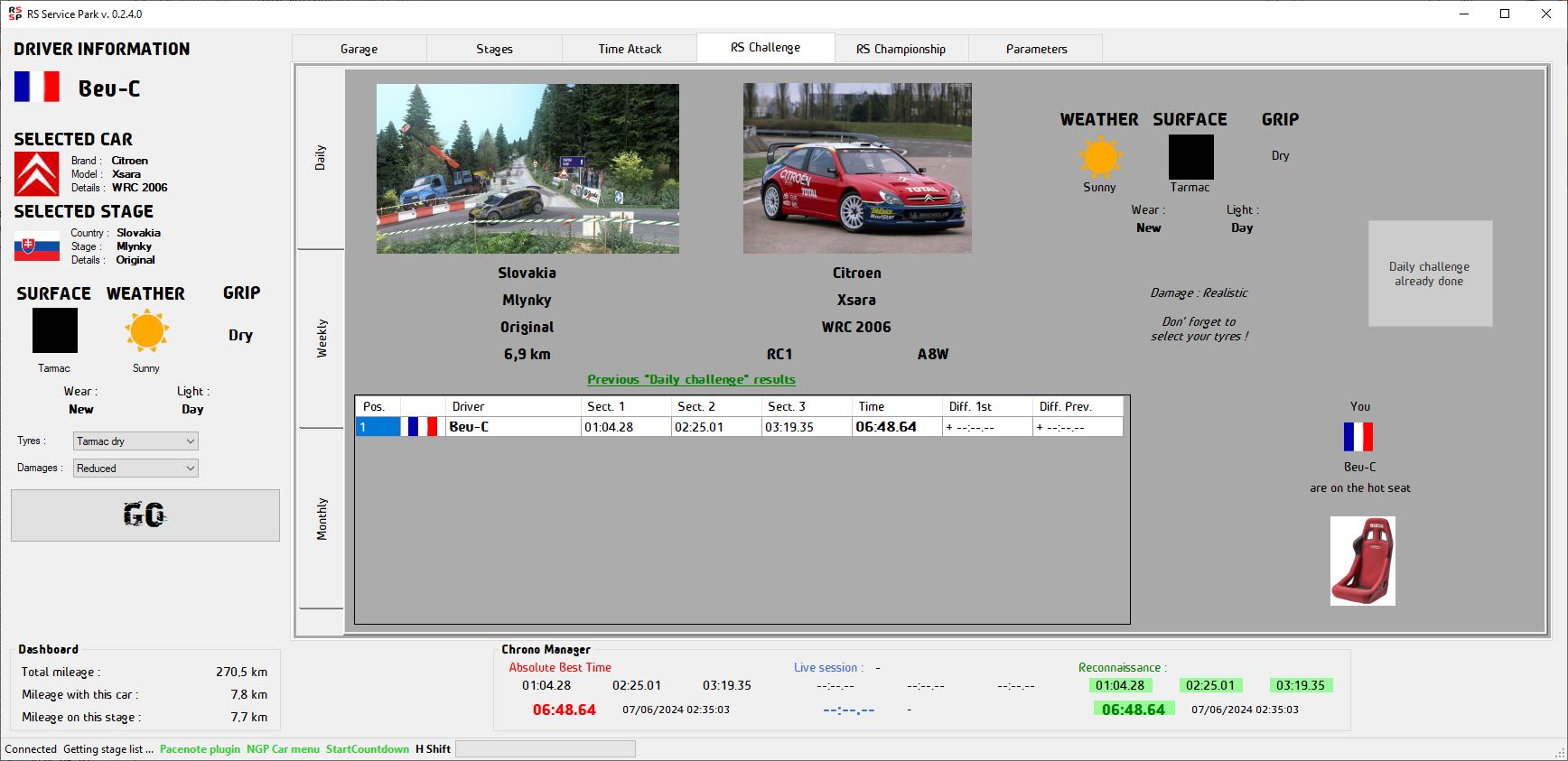Click the Sect. 2 column header
The image size is (1568, 761).
pos(716,406)
